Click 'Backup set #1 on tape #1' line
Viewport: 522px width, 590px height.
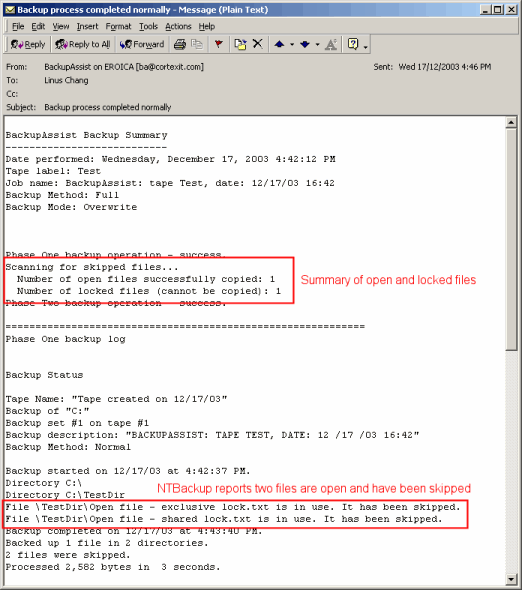pos(77,423)
